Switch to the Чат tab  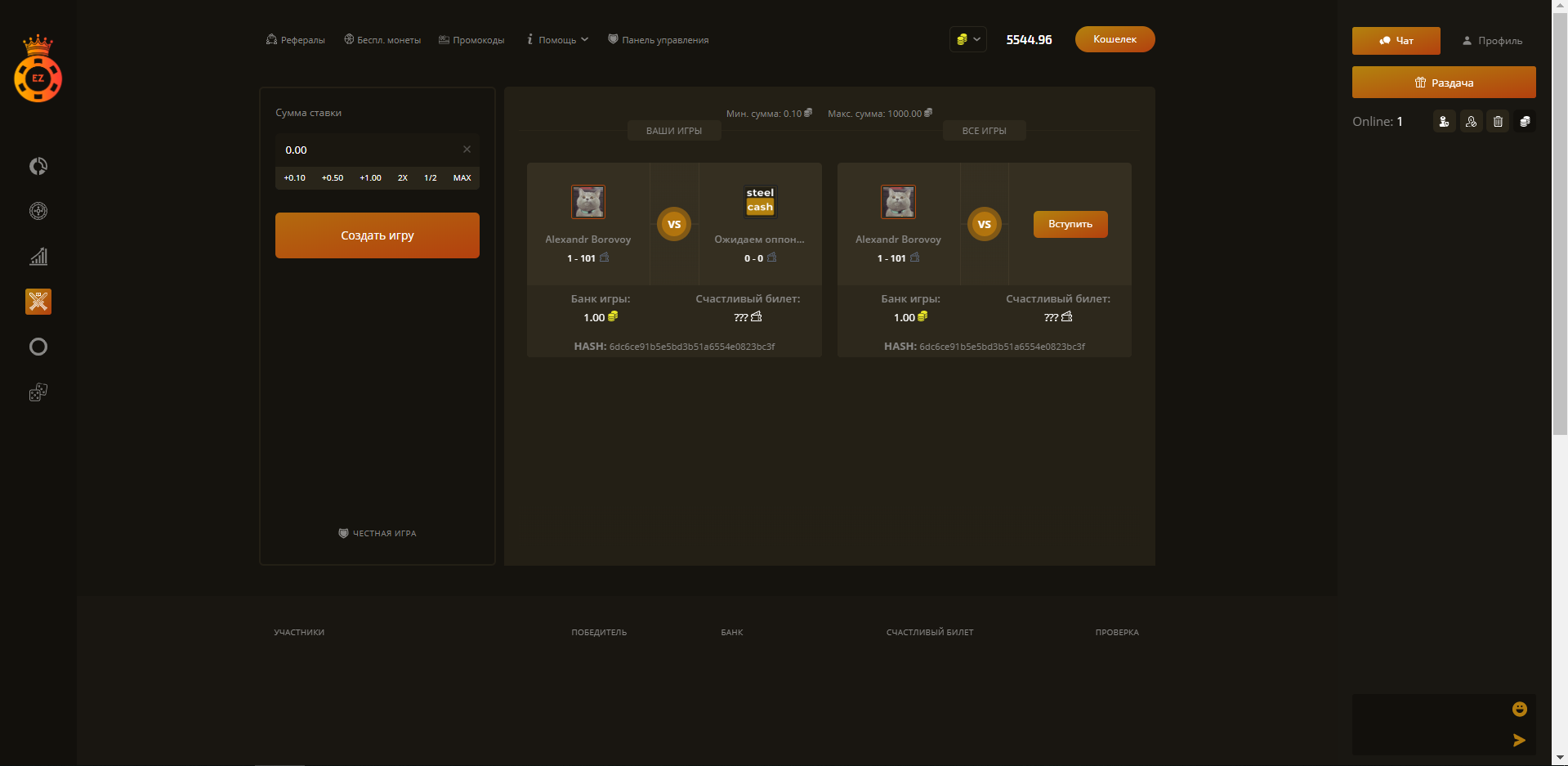(x=1396, y=41)
